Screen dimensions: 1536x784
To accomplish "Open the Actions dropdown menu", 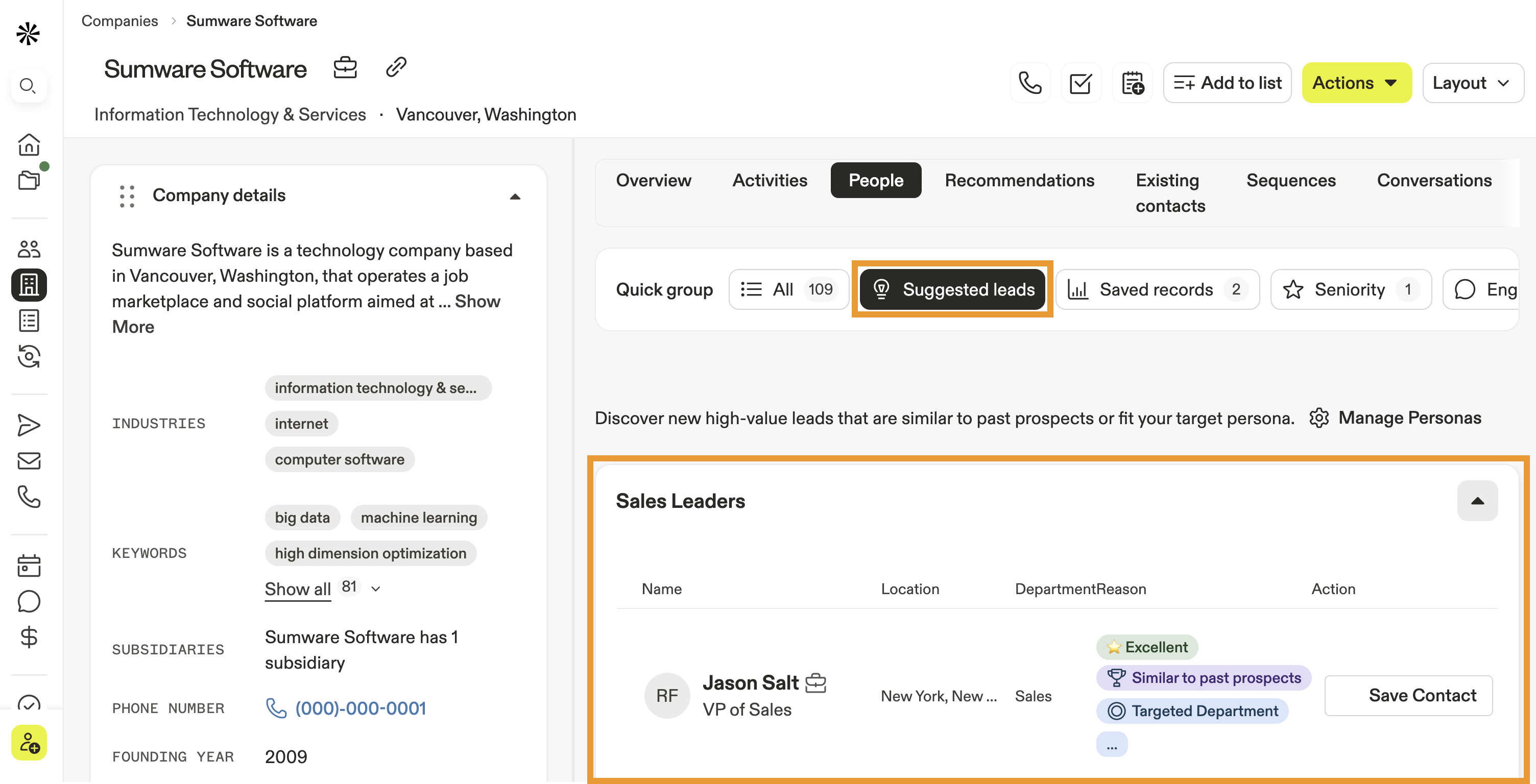I will point(1356,83).
